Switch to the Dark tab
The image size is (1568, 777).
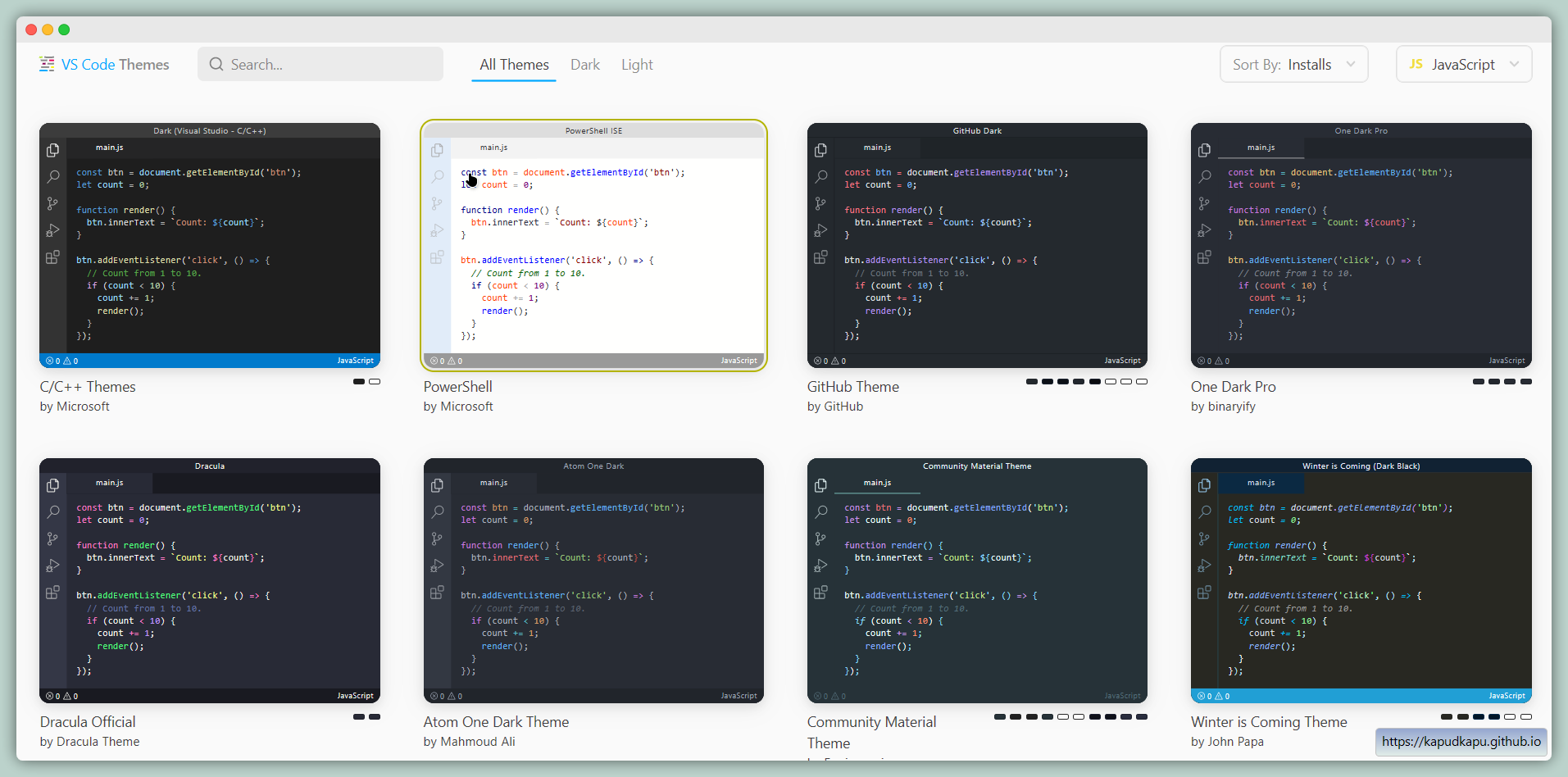click(585, 65)
